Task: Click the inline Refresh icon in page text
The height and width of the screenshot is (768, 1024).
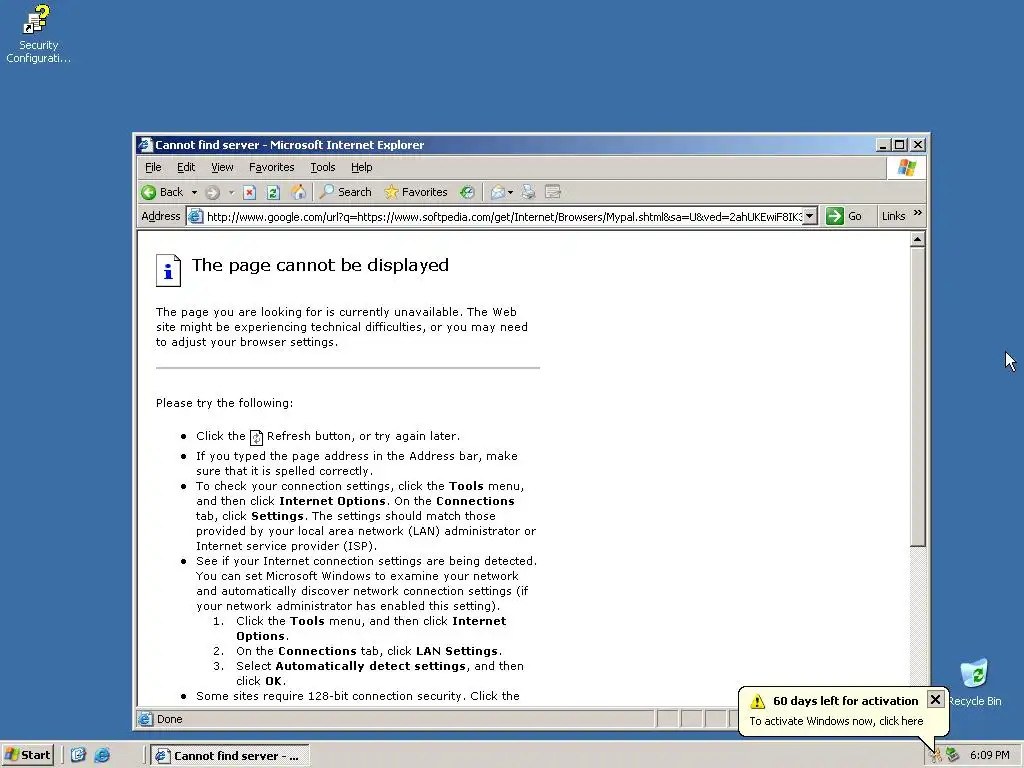Action: [x=256, y=437]
